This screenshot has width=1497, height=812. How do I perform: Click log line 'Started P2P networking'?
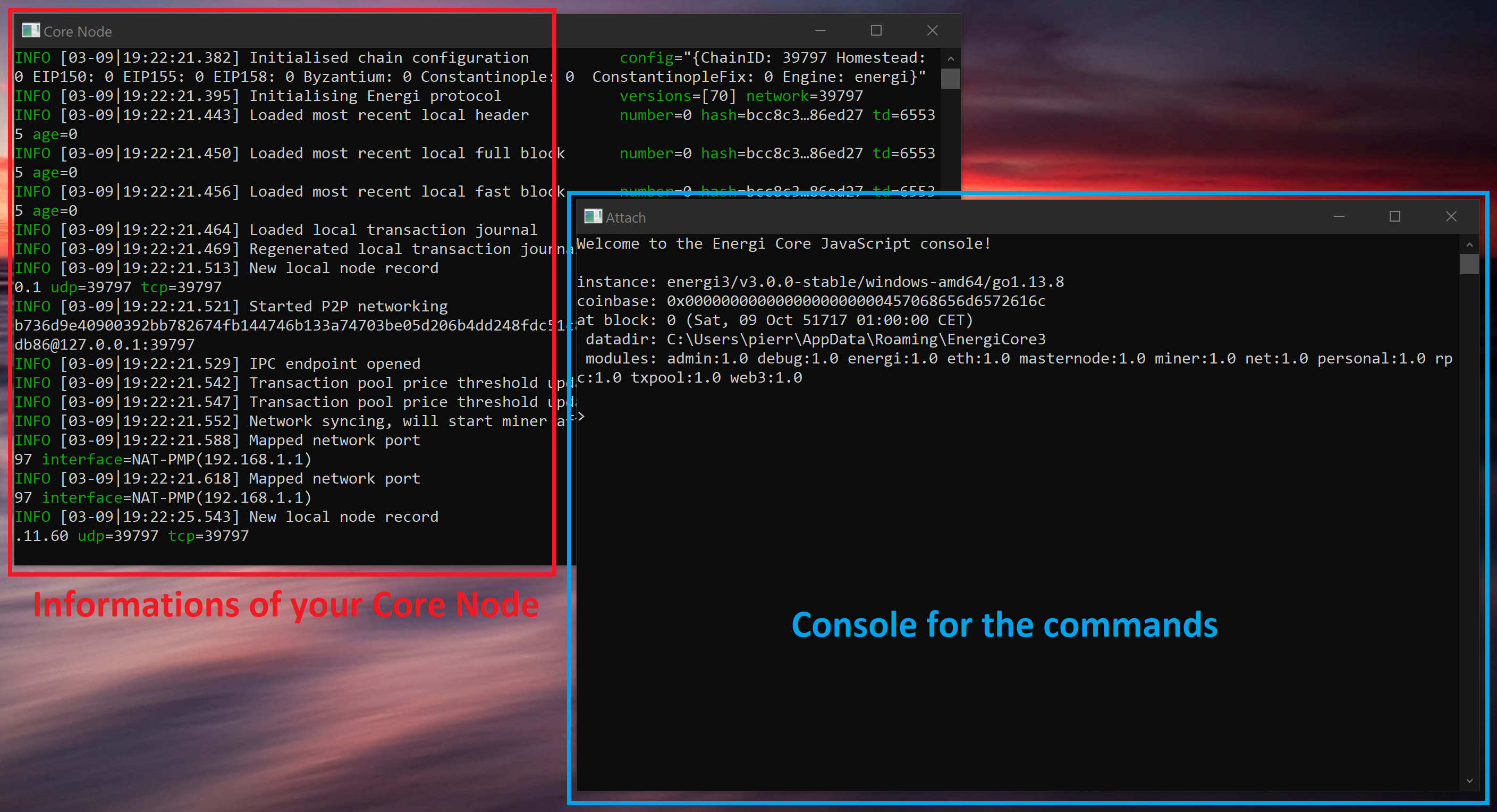[x=349, y=306]
